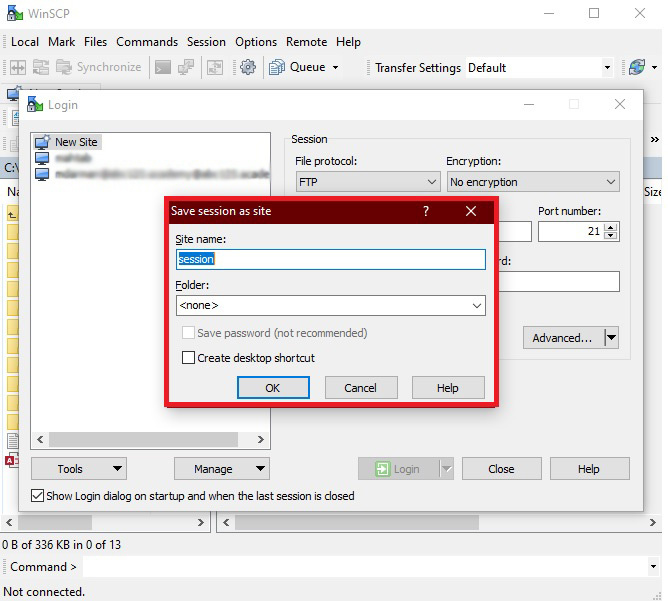Click Cancel in Save session dialog
Viewport: 668px width, 601px height.
coord(360,388)
